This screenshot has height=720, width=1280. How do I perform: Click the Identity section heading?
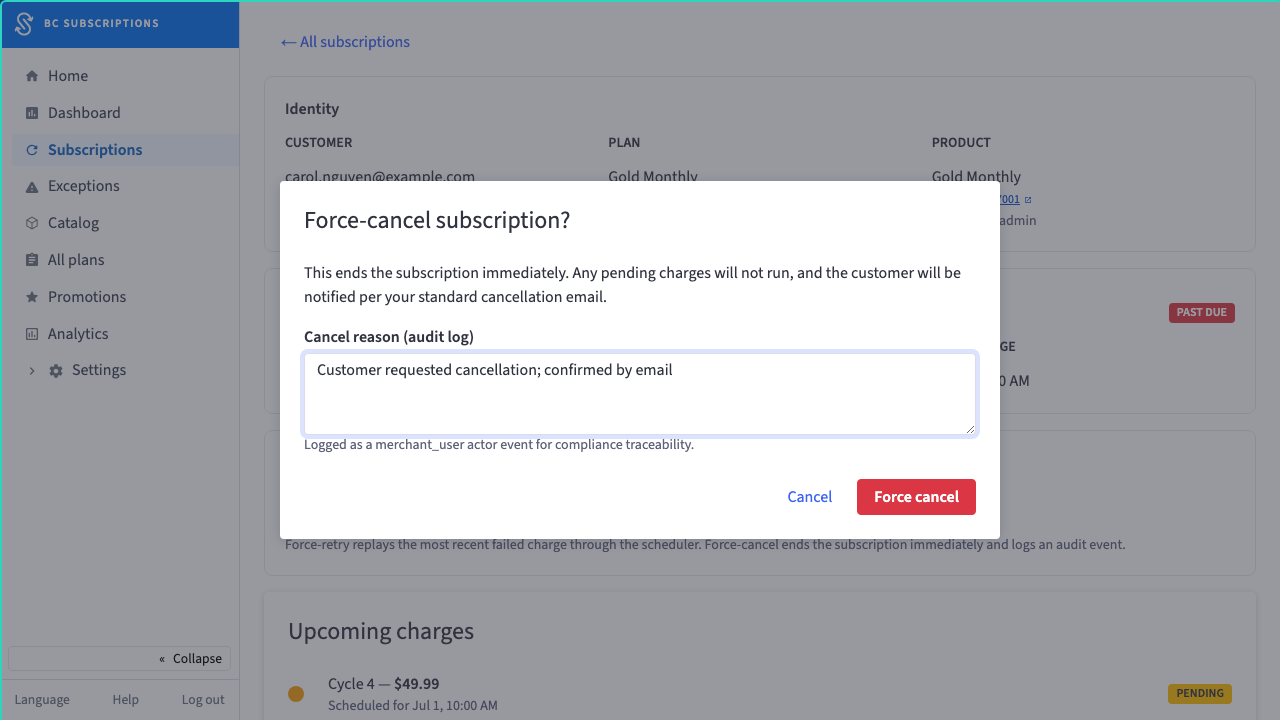(x=312, y=109)
